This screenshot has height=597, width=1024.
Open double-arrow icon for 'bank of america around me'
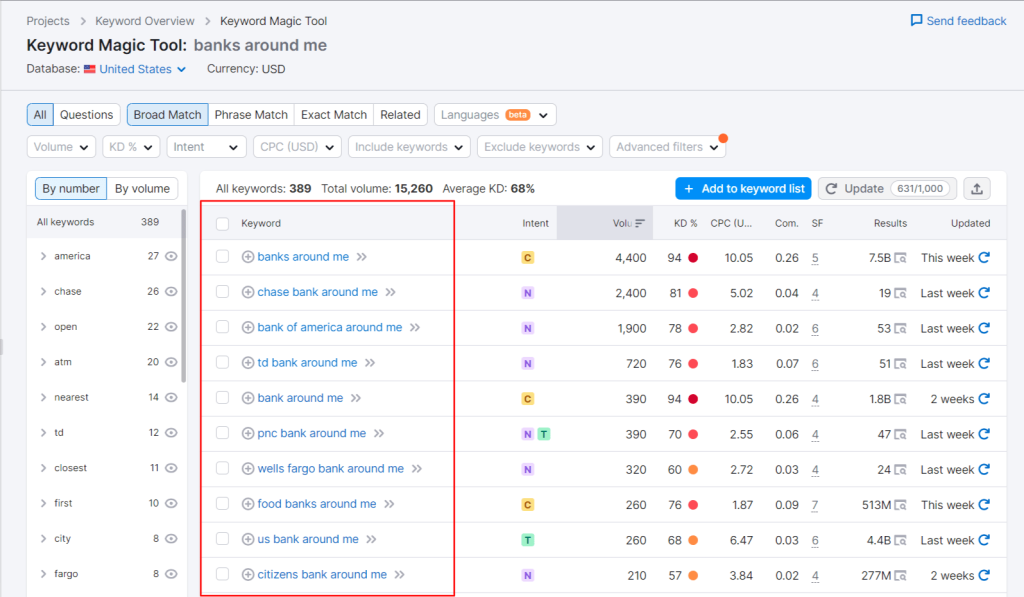tap(415, 327)
